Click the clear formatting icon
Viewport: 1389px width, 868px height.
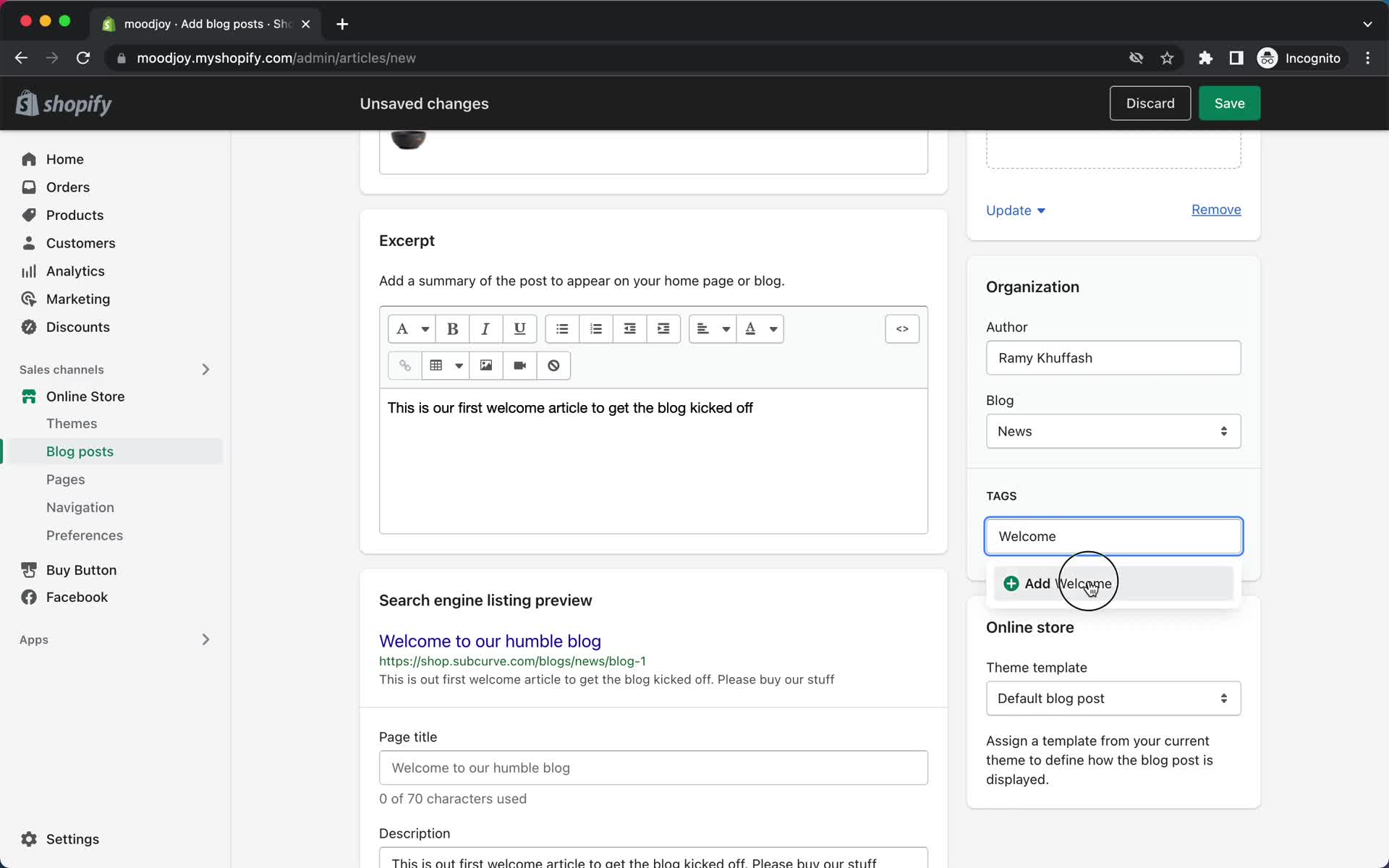[x=553, y=365]
